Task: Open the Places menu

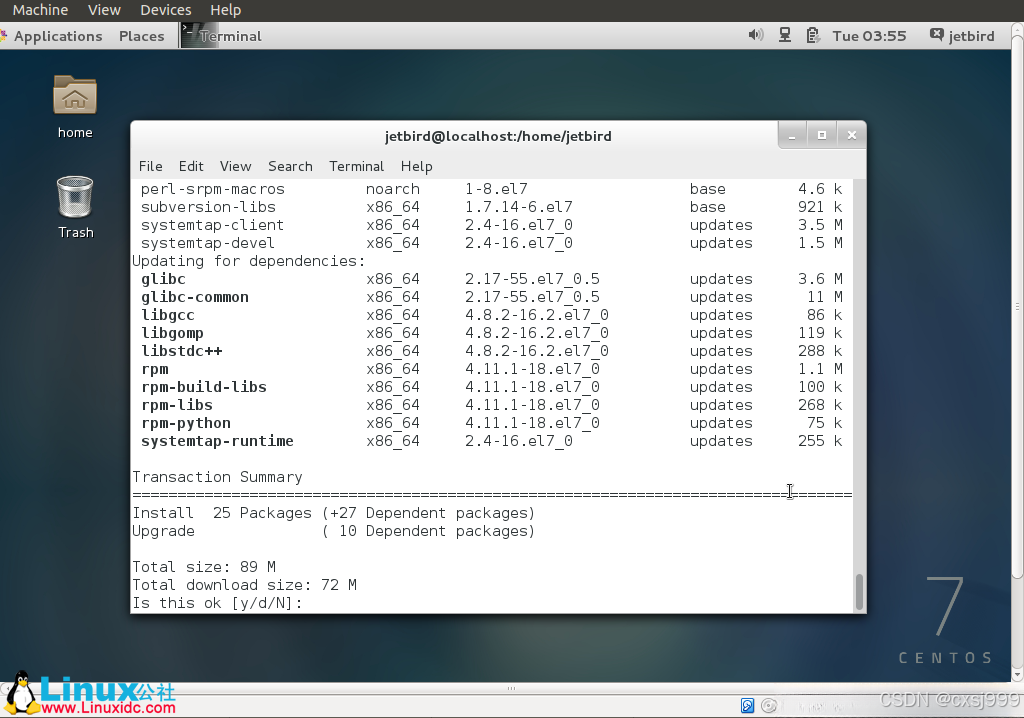Action: click(x=141, y=35)
